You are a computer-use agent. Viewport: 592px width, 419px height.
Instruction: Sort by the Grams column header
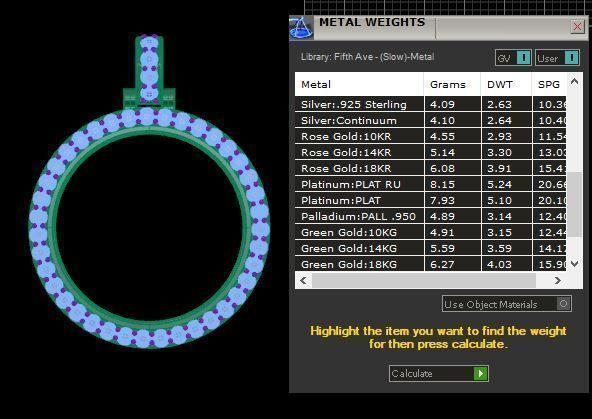[452, 84]
